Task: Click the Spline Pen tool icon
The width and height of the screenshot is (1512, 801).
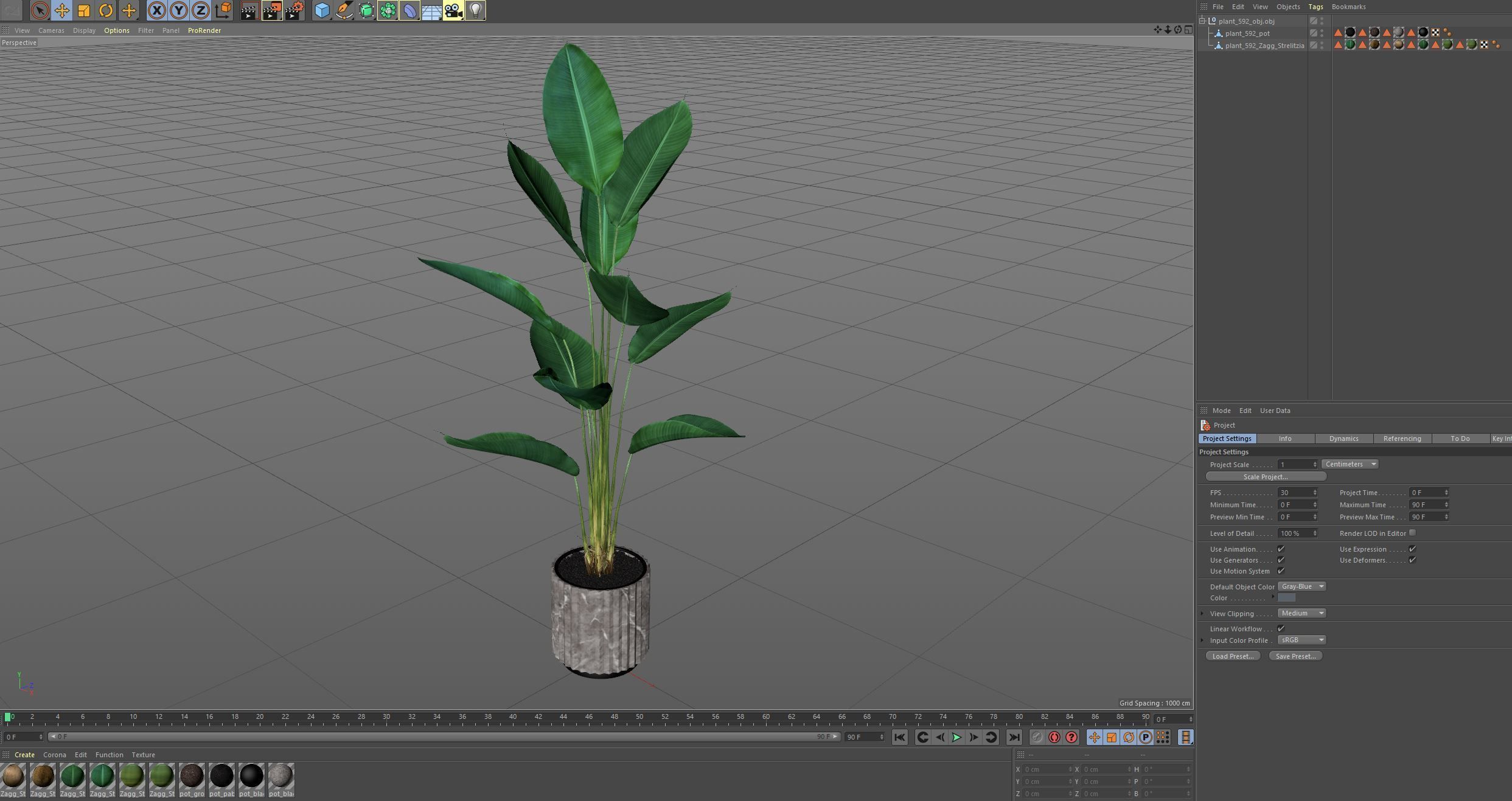Action: click(344, 10)
